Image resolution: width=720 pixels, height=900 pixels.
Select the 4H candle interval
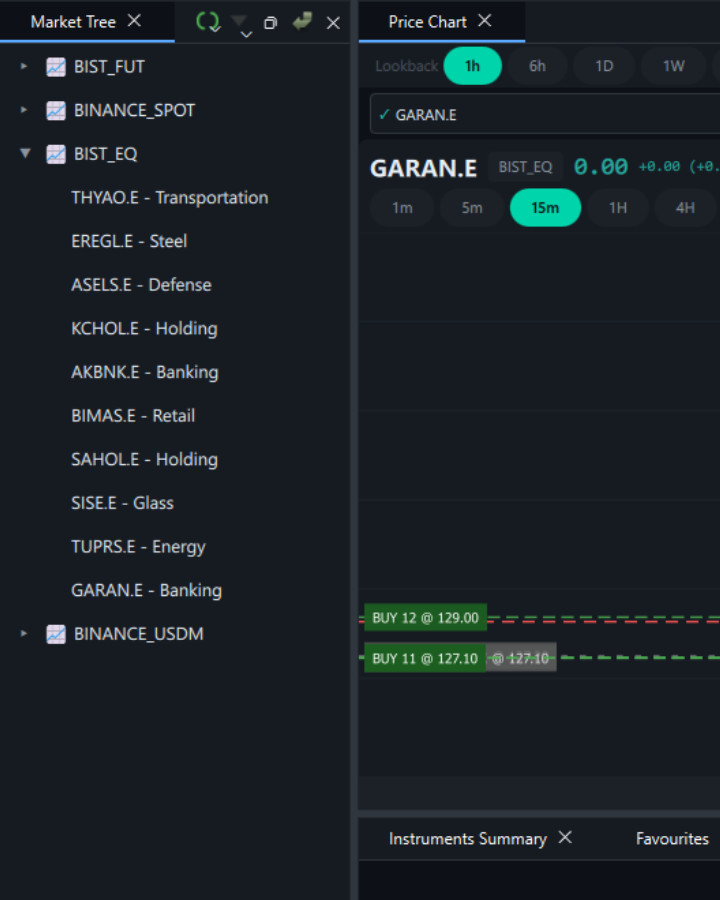tap(686, 208)
